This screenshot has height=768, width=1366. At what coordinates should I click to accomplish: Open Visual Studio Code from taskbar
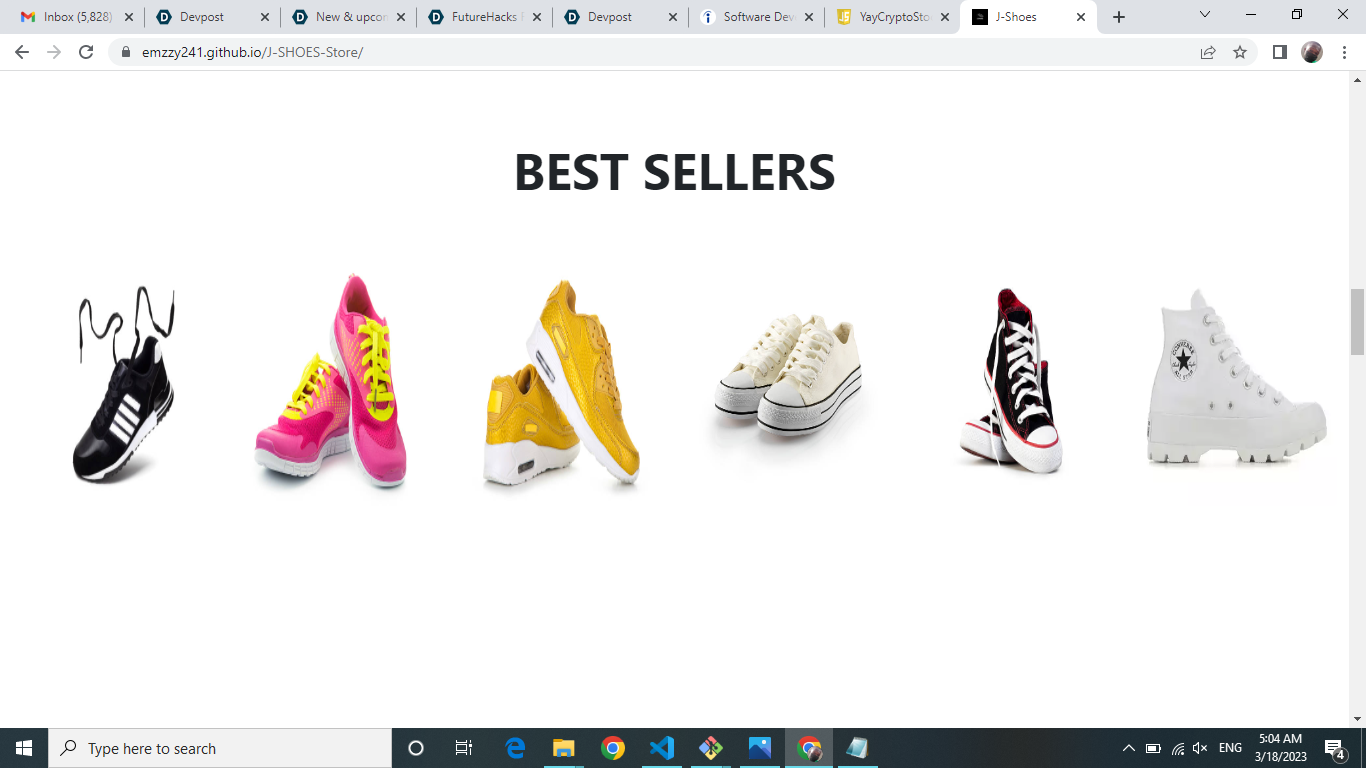[x=660, y=747]
